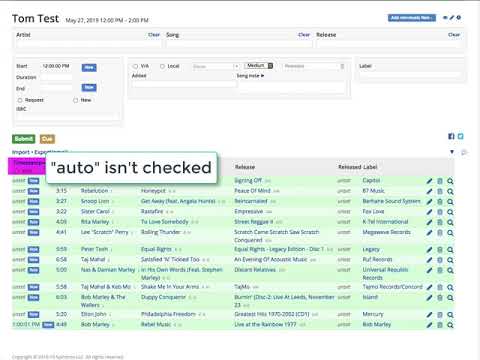Click the tan Cue button
This screenshot has height=360, width=480.
47,139
